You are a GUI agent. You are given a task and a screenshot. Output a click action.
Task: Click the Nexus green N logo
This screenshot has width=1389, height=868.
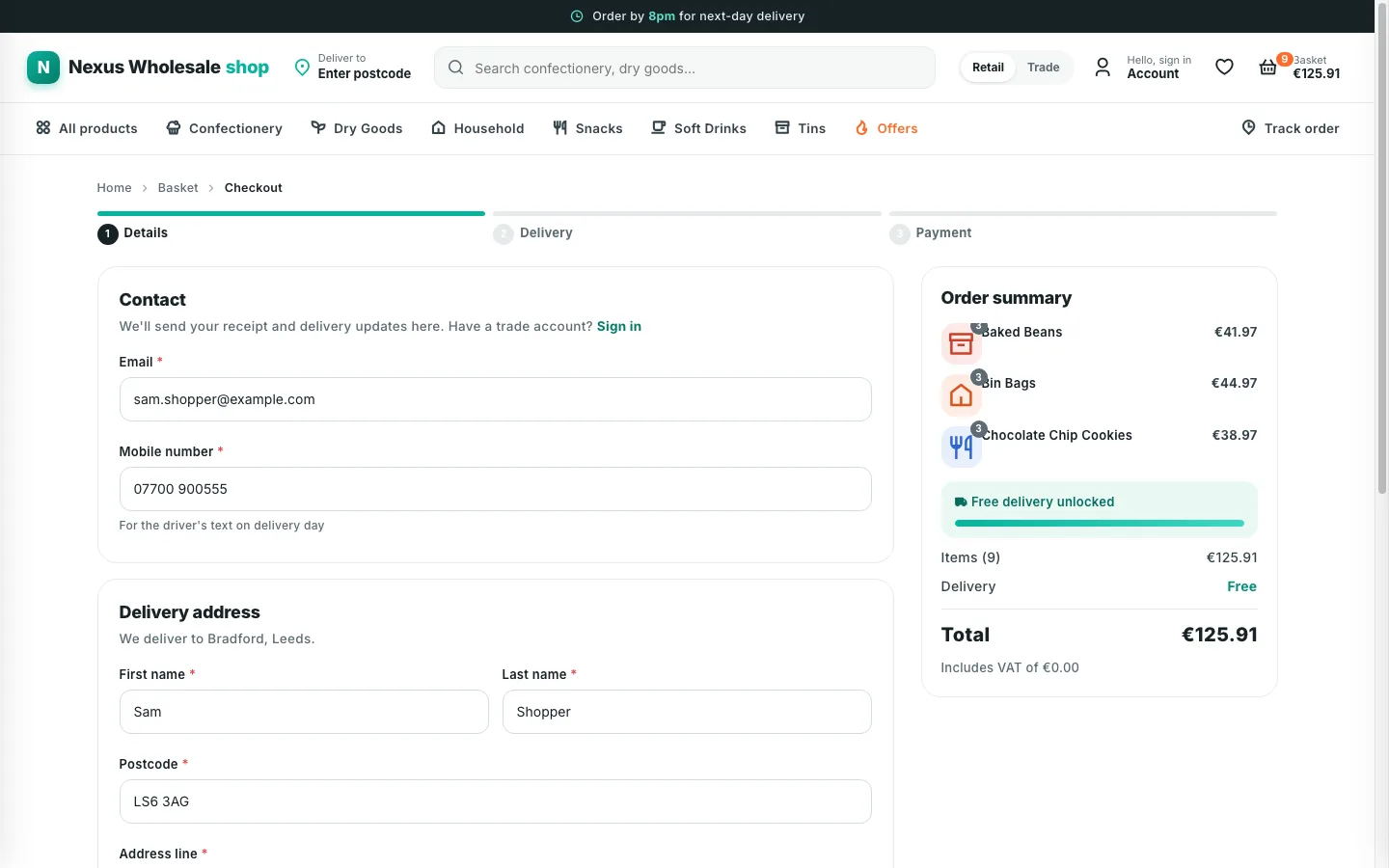[43, 68]
